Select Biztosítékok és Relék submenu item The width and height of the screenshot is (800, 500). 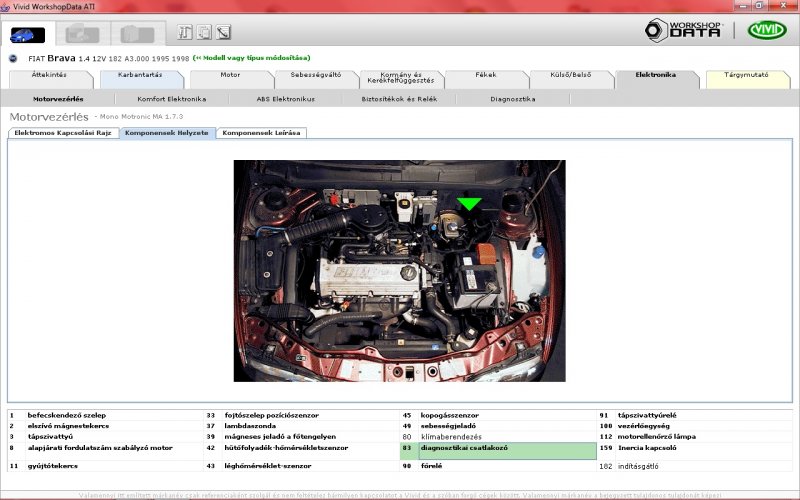tap(399, 99)
